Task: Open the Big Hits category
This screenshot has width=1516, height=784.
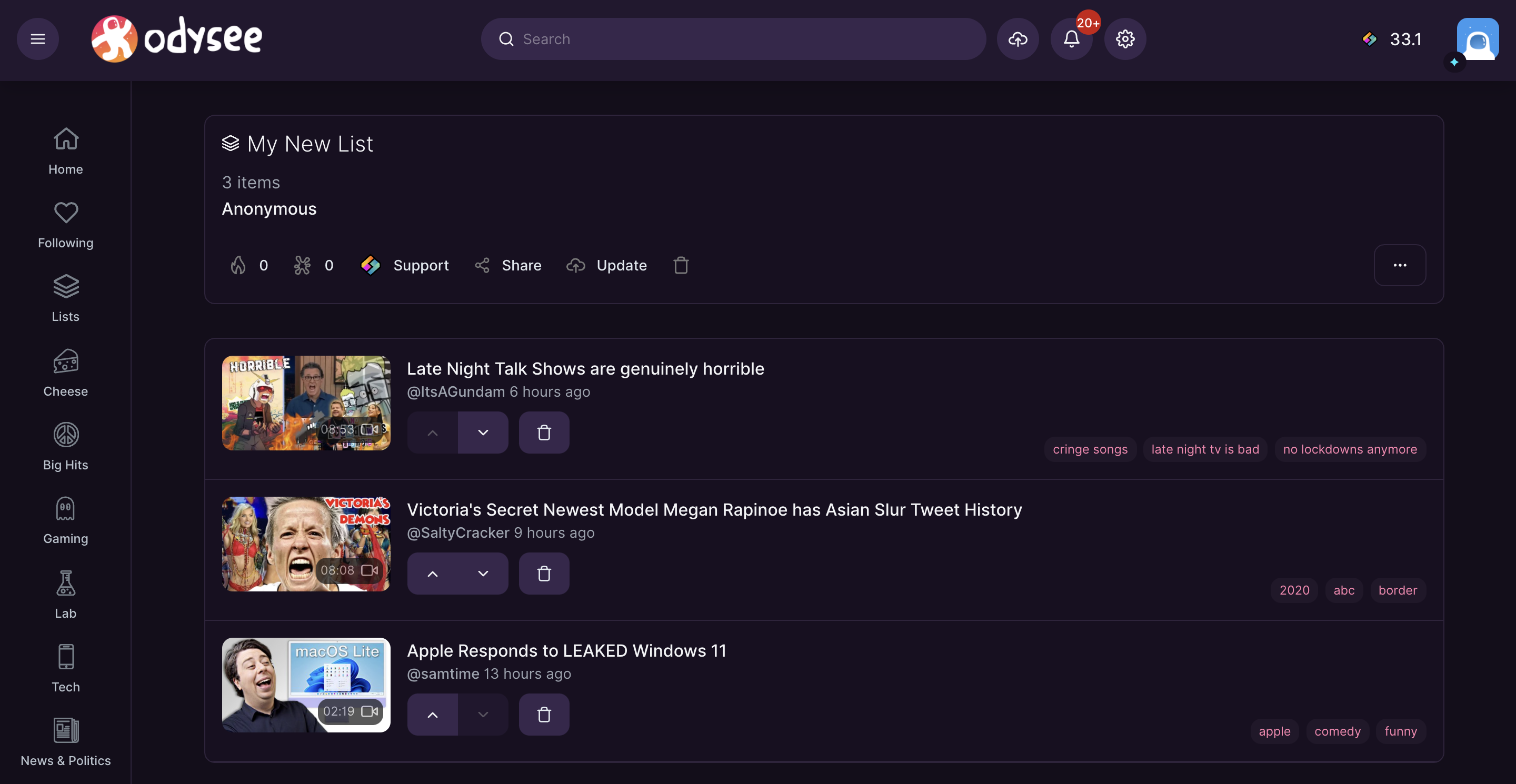Action: point(65,447)
